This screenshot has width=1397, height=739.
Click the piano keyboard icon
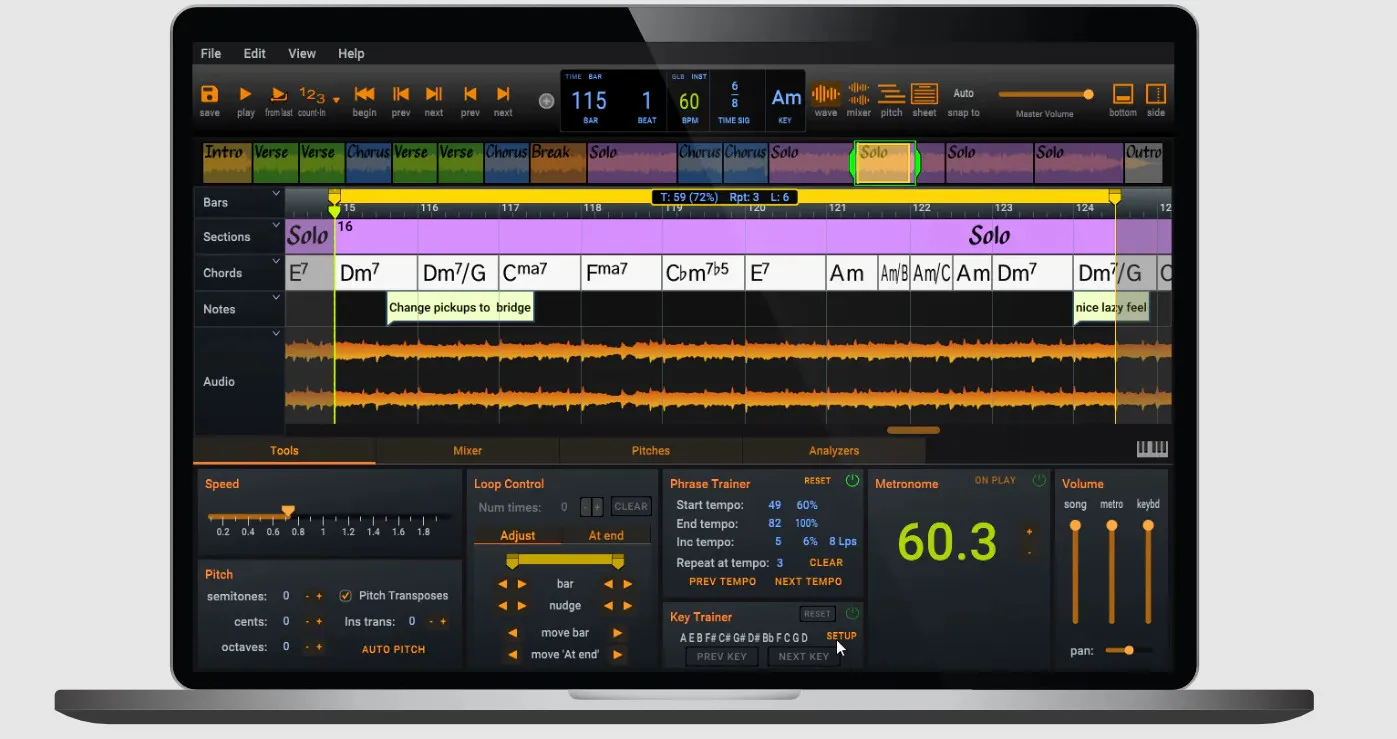1152,449
